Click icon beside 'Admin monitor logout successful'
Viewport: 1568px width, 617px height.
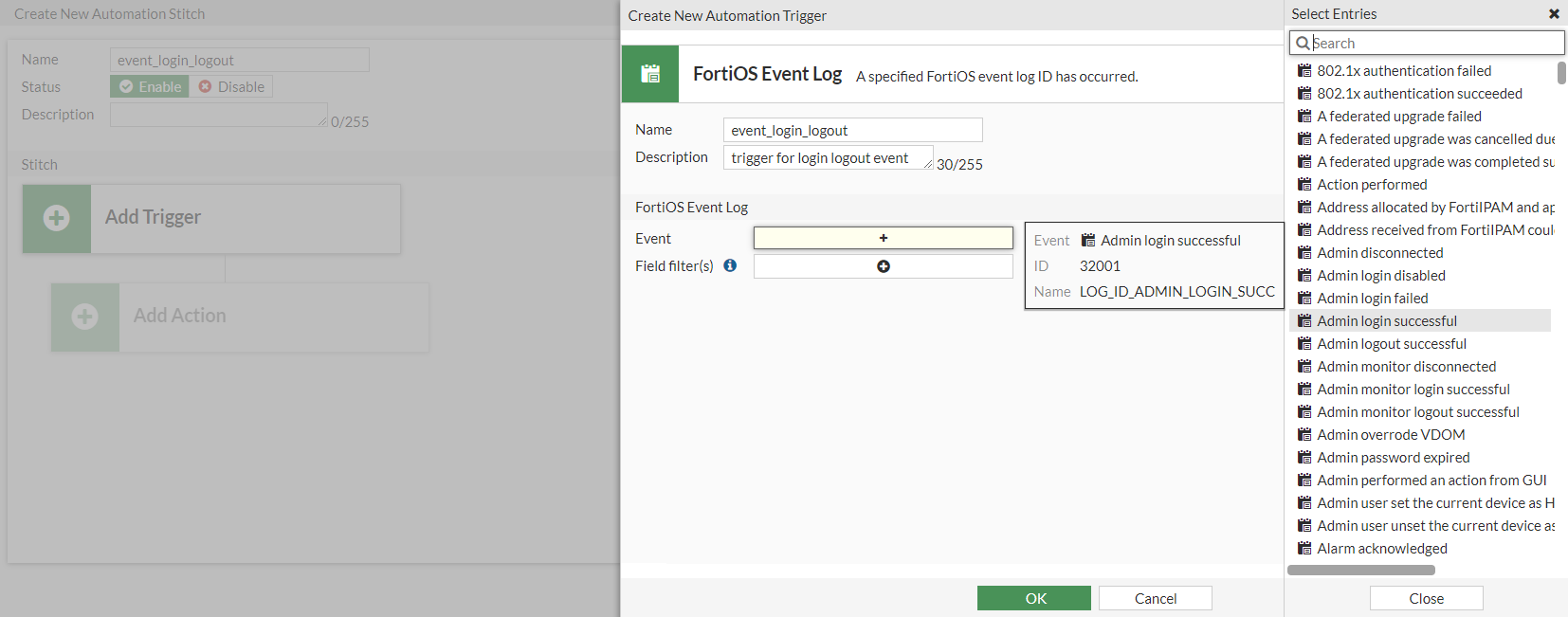click(x=1304, y=411)
